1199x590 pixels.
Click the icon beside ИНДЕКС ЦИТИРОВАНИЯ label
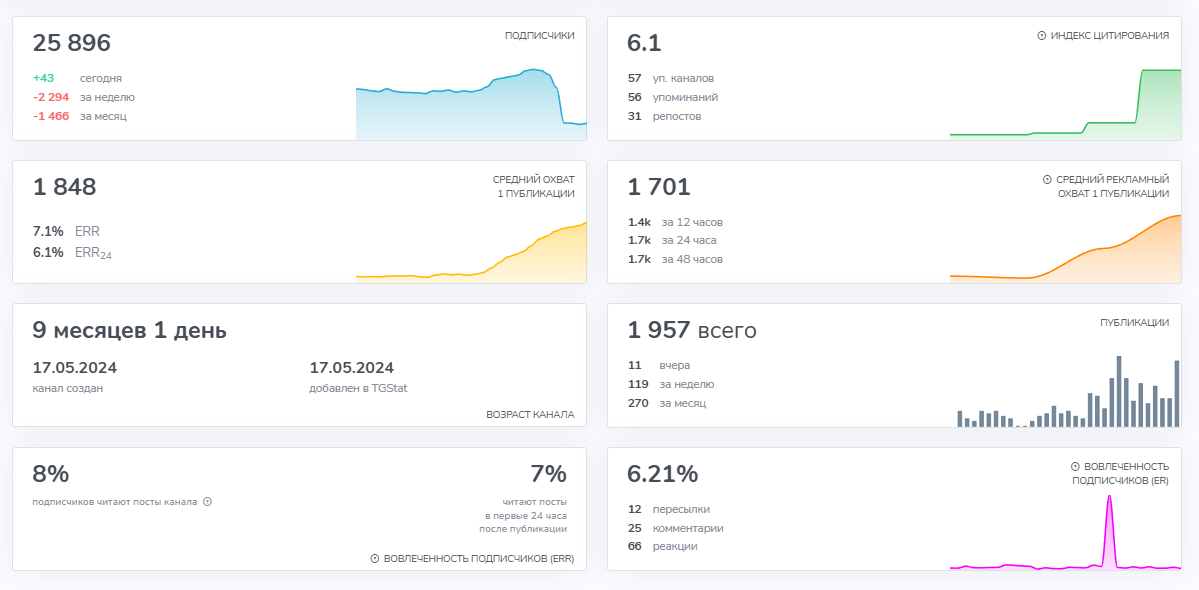coord(1041,36)
